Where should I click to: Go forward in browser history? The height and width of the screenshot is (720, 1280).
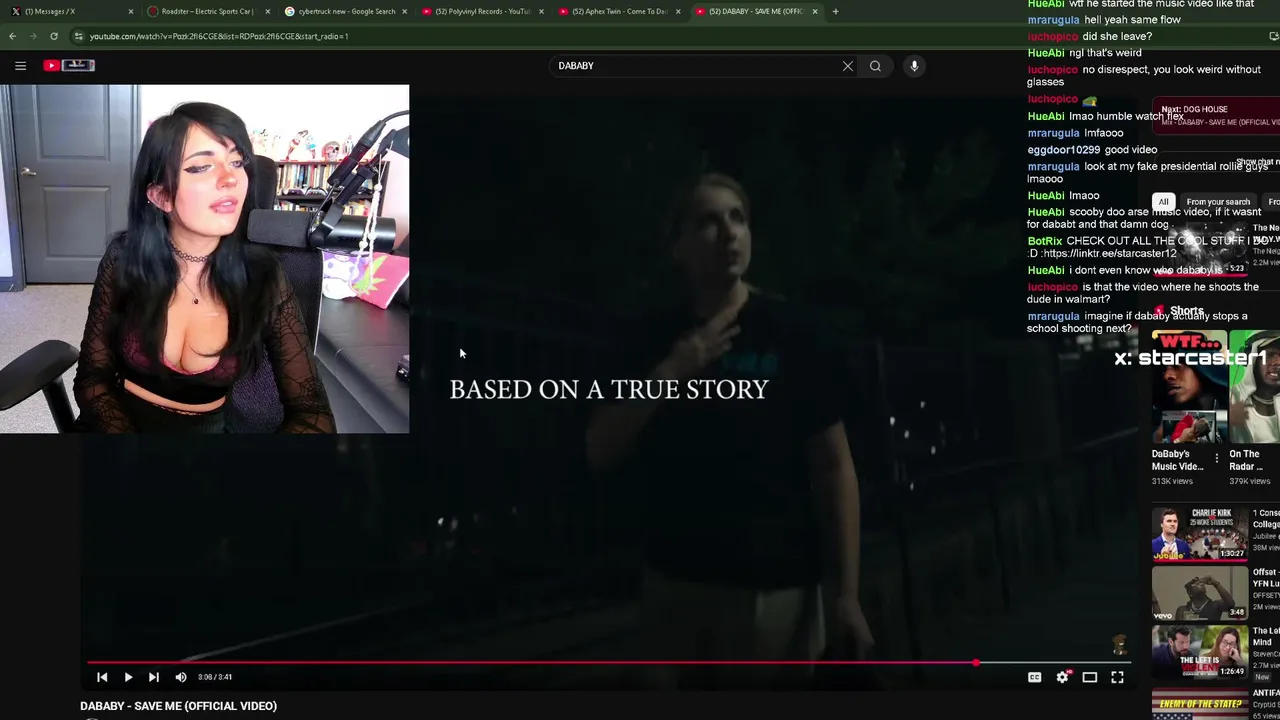pos(33,36)
